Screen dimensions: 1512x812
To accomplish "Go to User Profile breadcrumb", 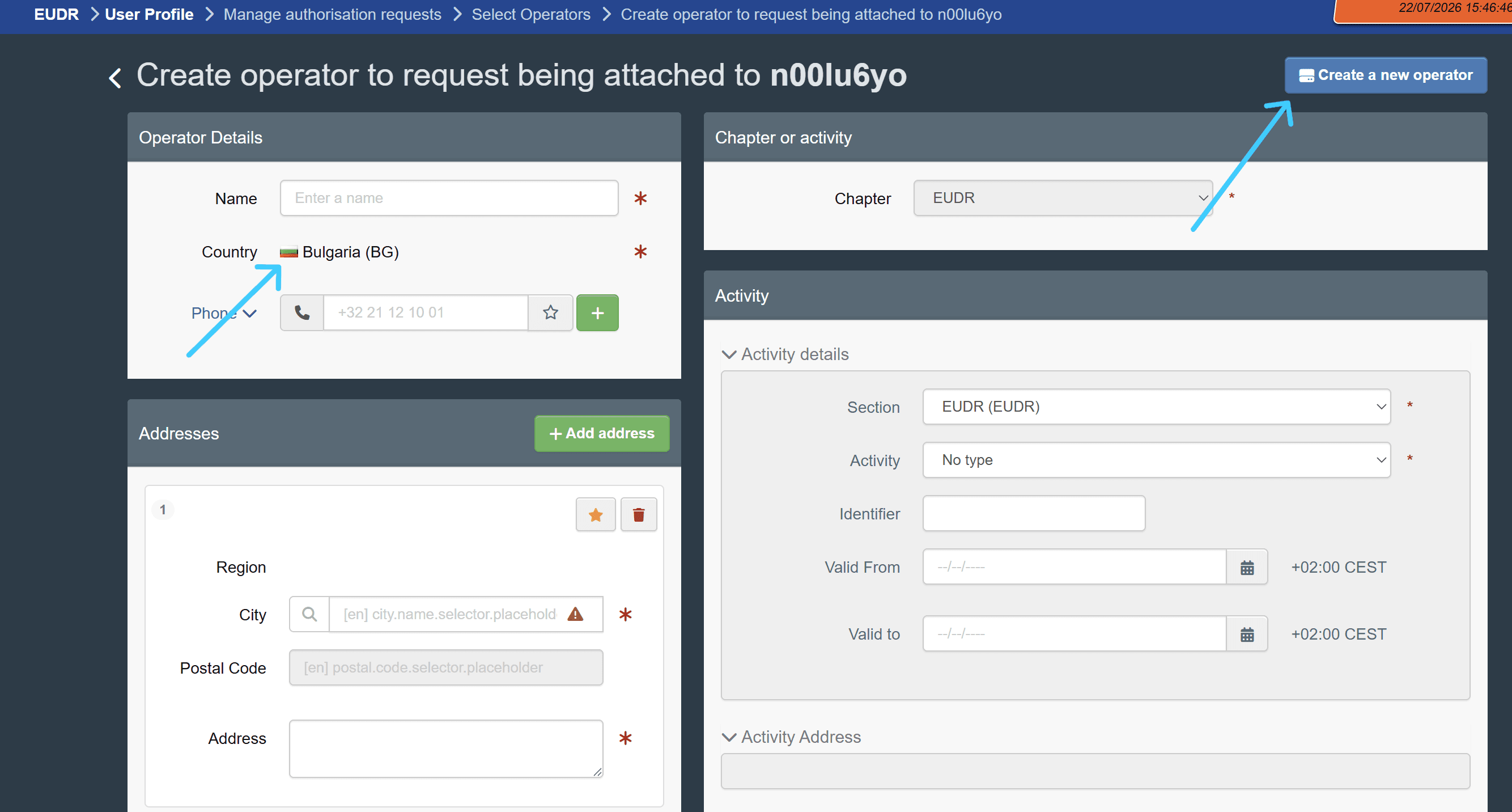I will point(149,14).
